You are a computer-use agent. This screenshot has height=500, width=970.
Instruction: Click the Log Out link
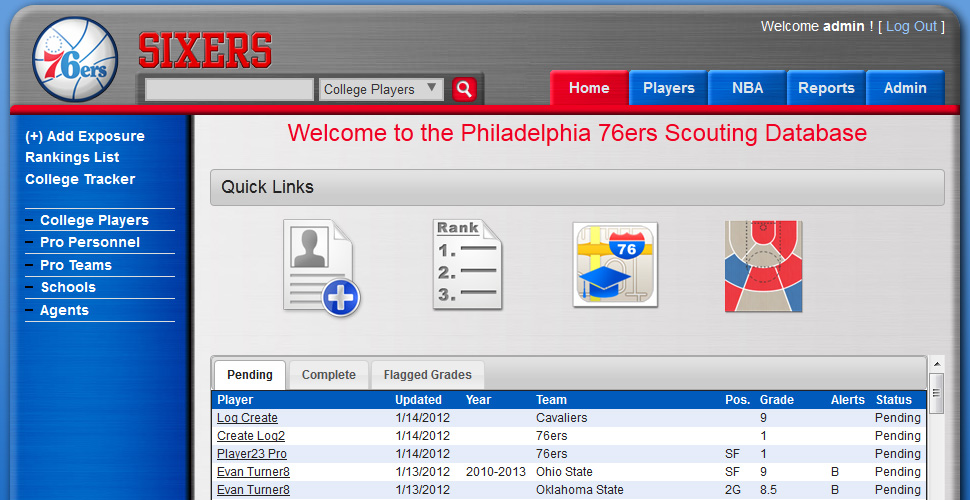pyautogui.click(x=911, y=26)
